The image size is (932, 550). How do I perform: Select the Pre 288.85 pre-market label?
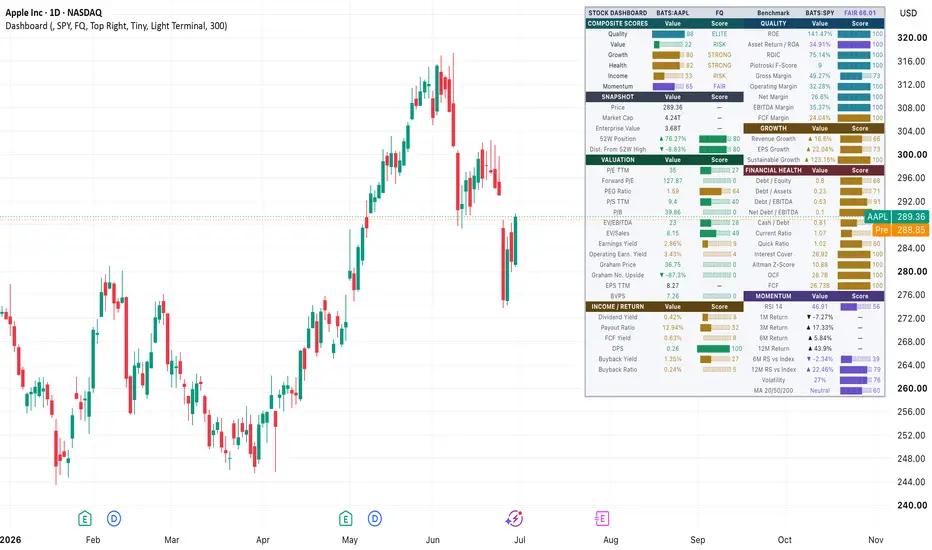tap(900, 230)
